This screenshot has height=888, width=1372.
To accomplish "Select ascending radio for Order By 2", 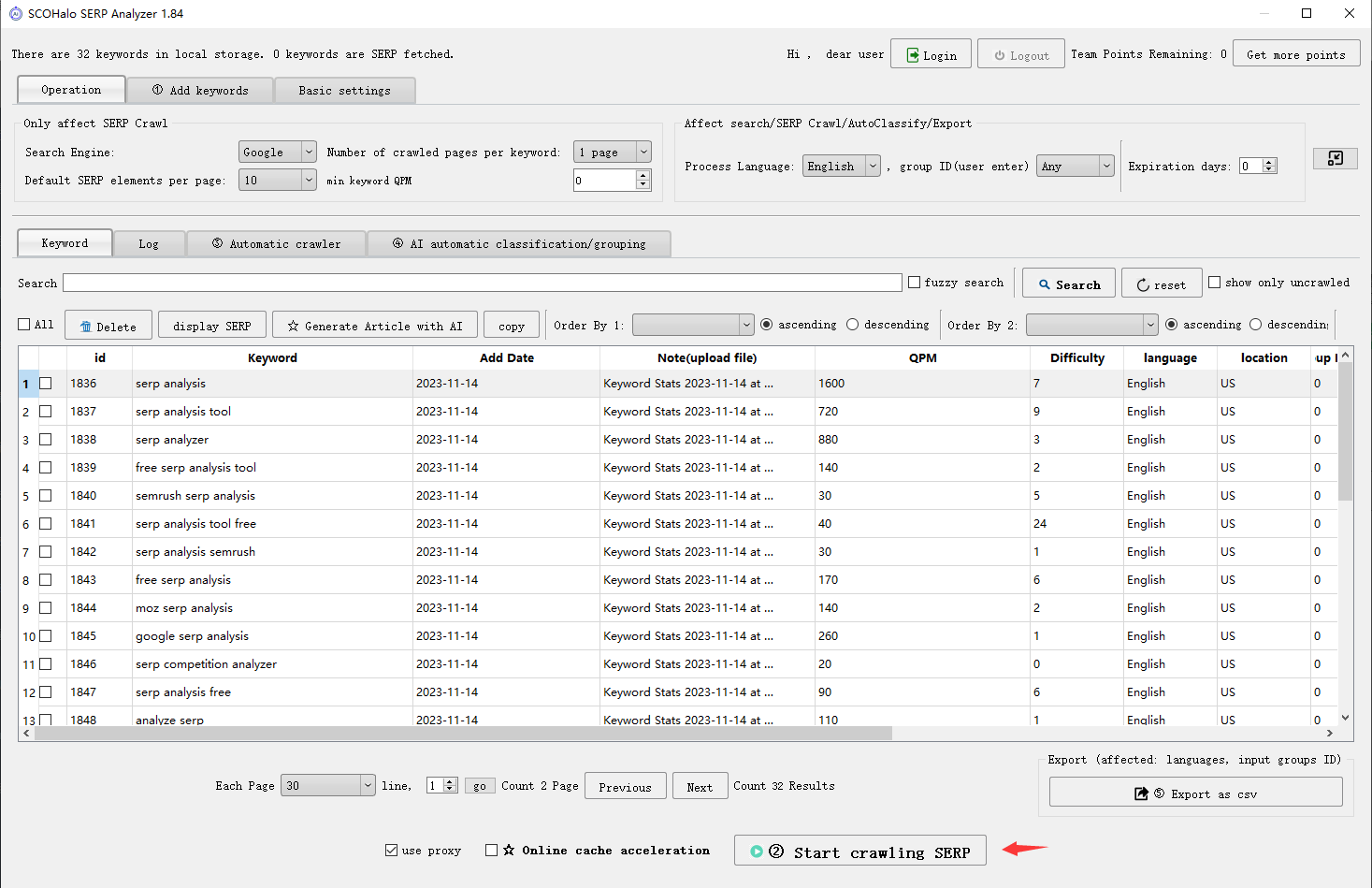I will pyautogui.click(x=1172, y=324).
